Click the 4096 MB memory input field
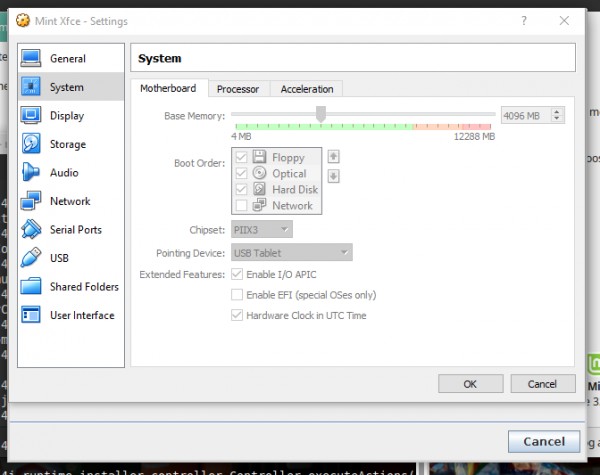The width and height of the screenshot is (600, 475). coord(526,115)
